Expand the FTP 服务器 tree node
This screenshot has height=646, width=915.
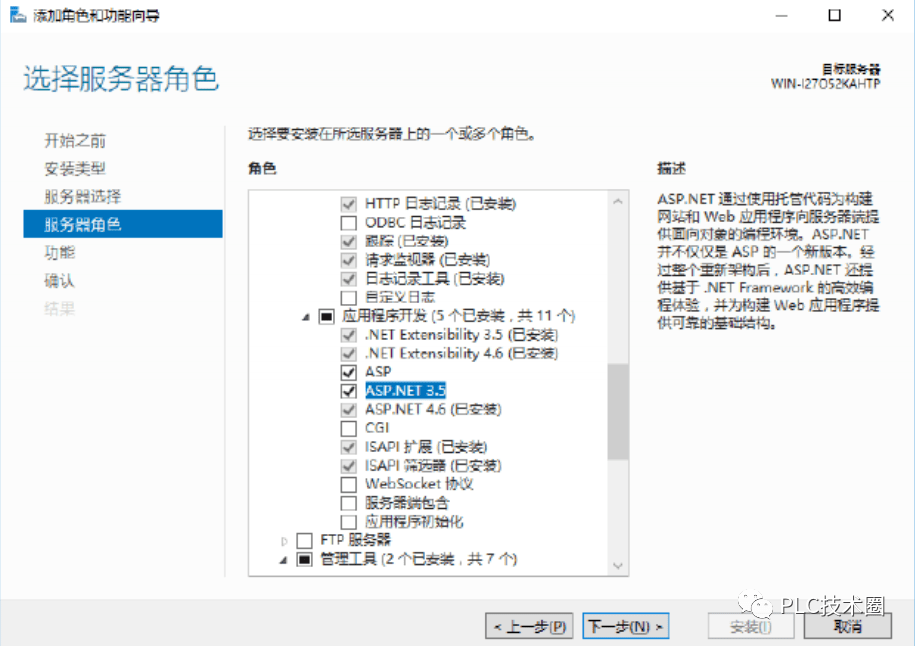click(284, 541)
